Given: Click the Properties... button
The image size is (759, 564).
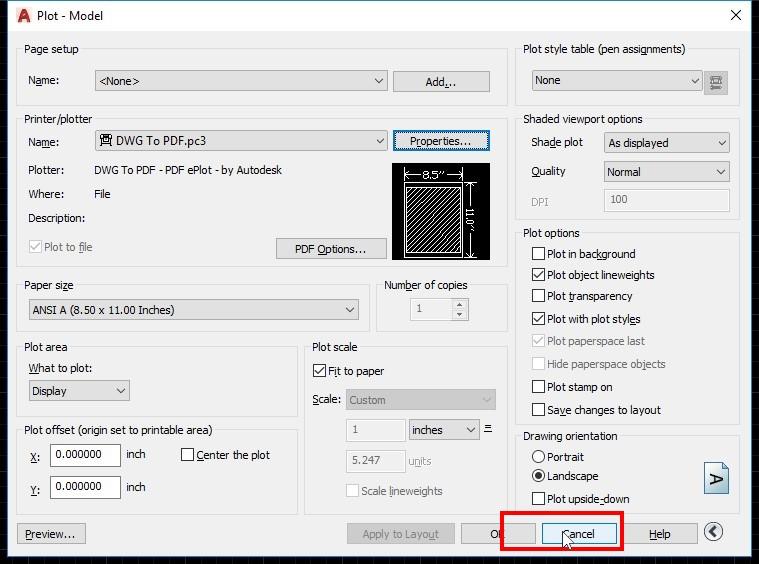Looking at the screenshot, I should (x=441, y=141).
